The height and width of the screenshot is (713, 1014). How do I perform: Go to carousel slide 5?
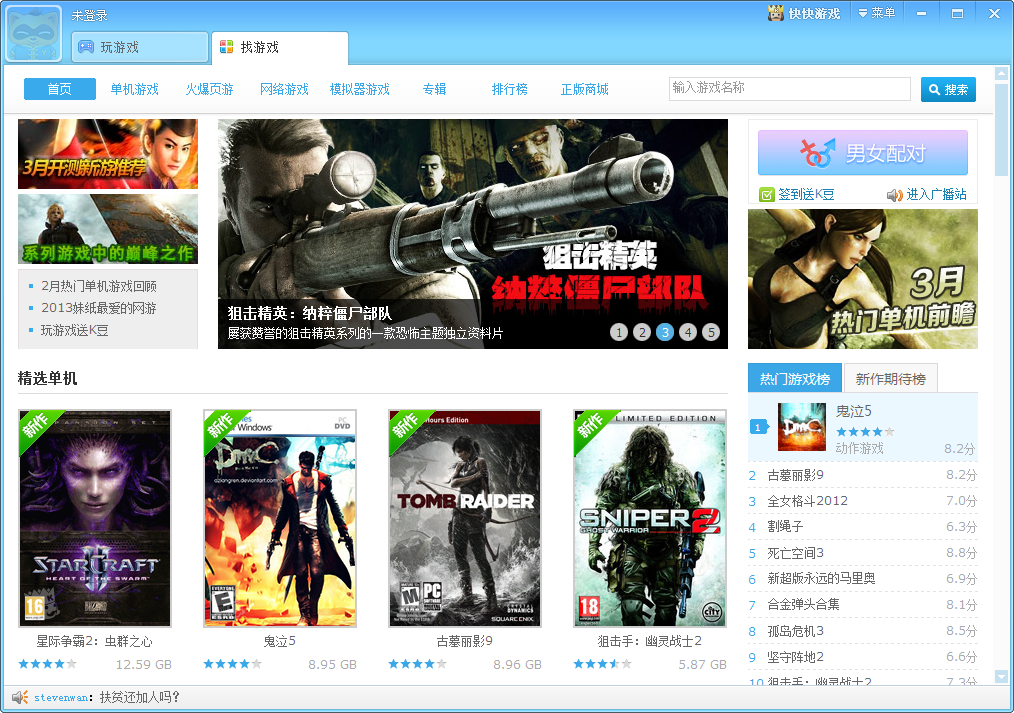711,332
